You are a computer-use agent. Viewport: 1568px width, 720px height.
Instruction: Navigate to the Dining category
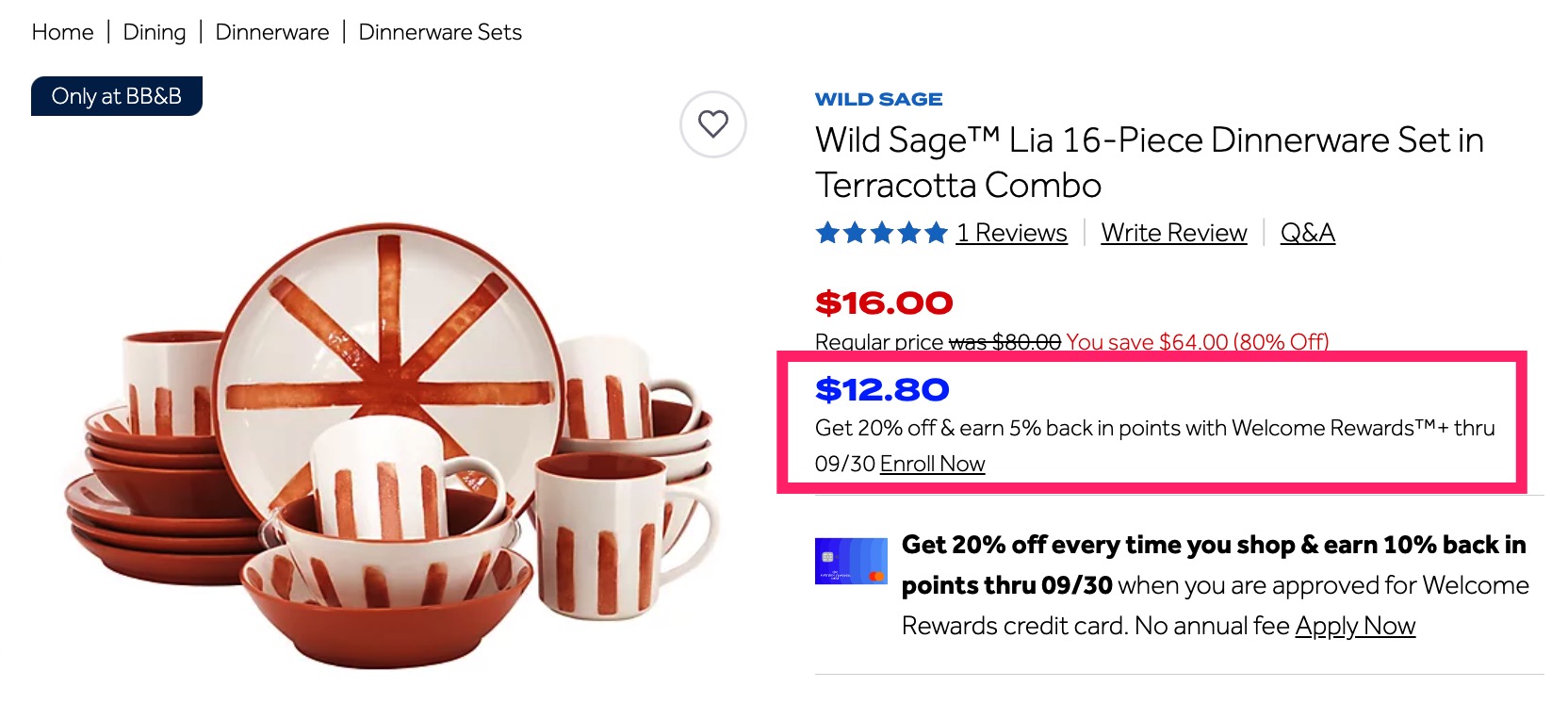(x=154, y=31)
